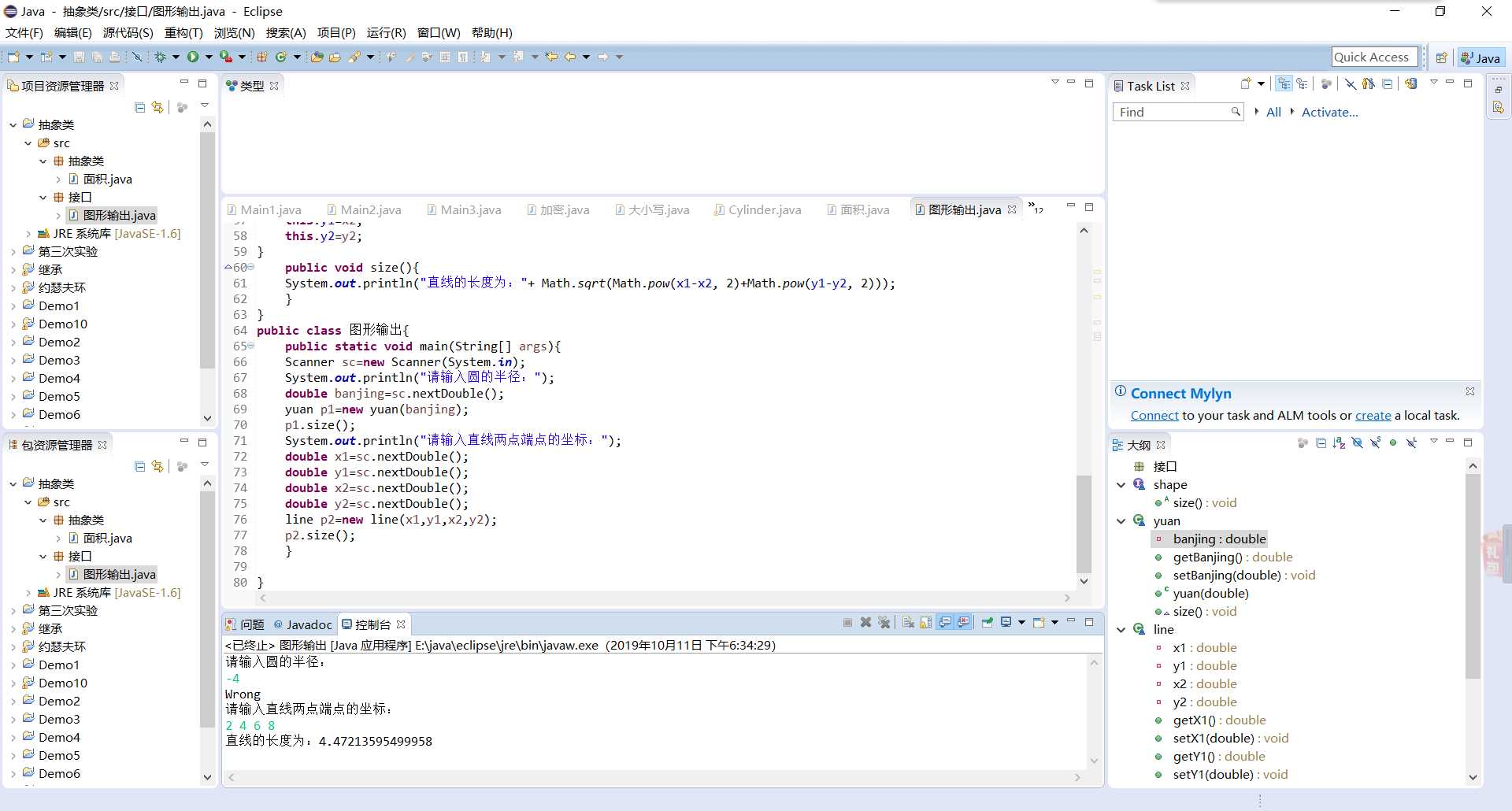Click the create local task link

tap(1373, 416)
